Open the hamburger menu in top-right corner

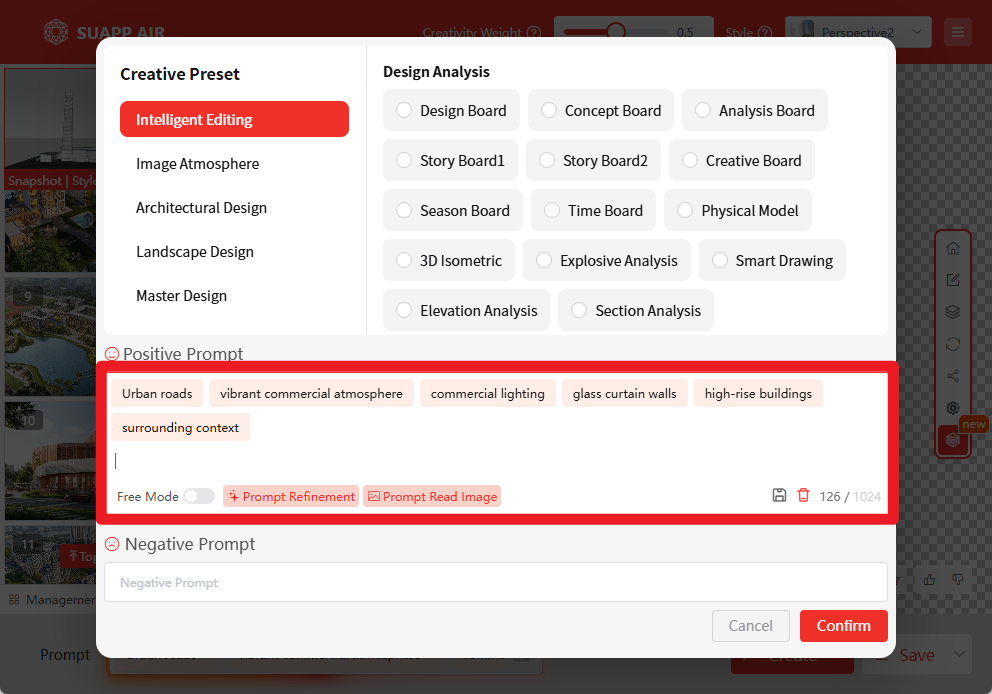coord(958,32)
